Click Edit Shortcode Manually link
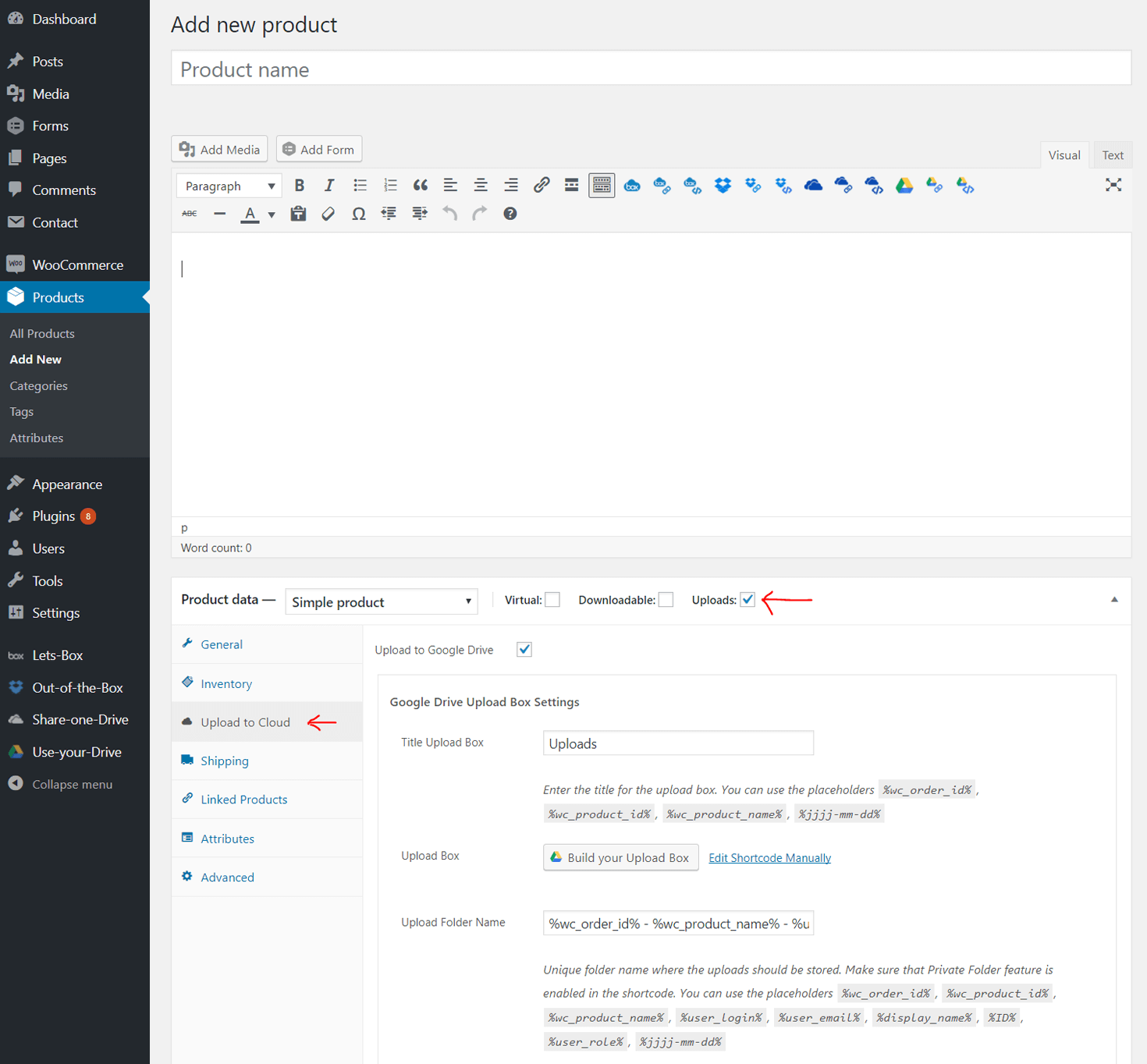Screen dimensions: 1147x1064 (x=769, y=858)
